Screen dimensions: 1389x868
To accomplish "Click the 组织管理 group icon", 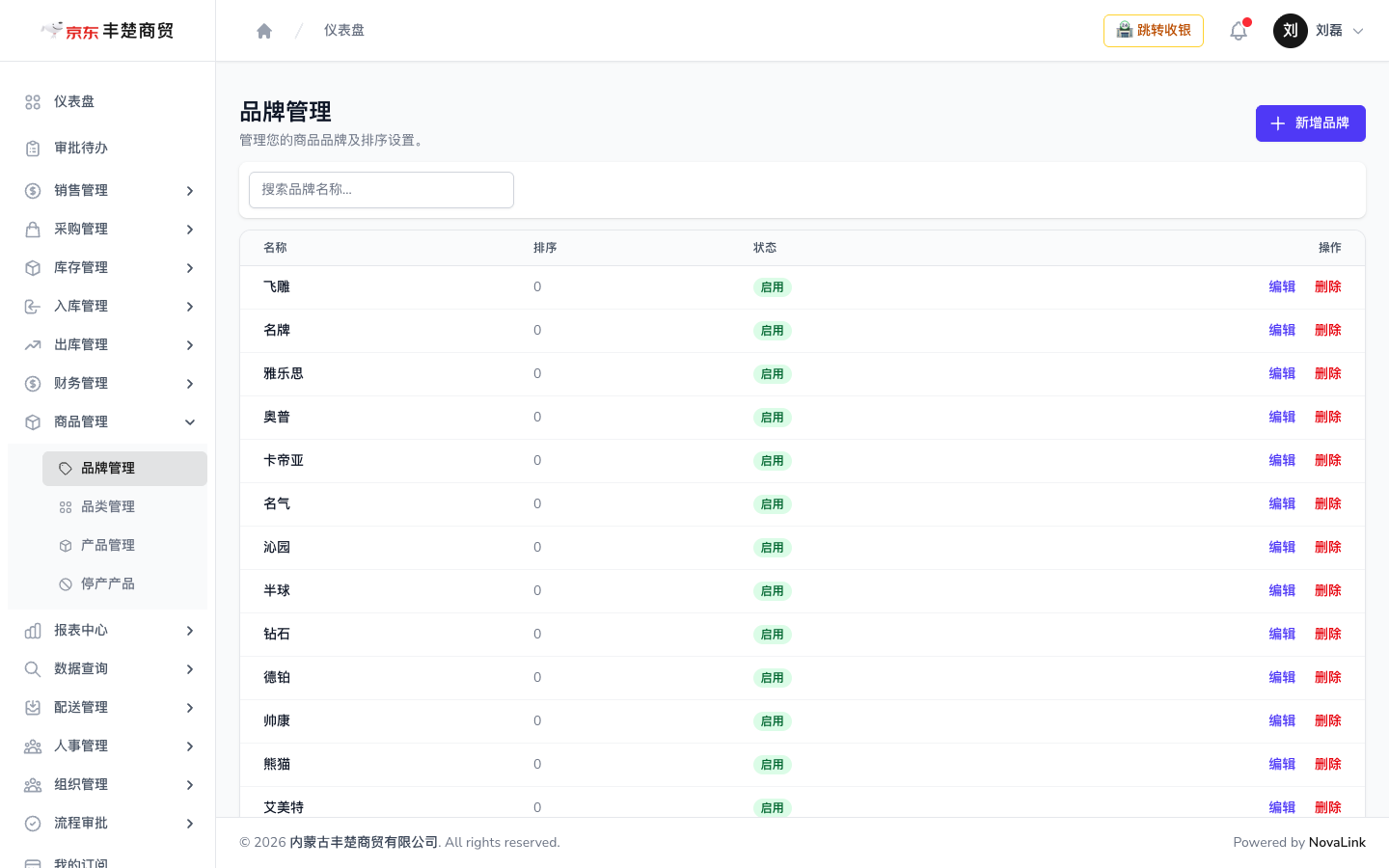I will [33, 785].
